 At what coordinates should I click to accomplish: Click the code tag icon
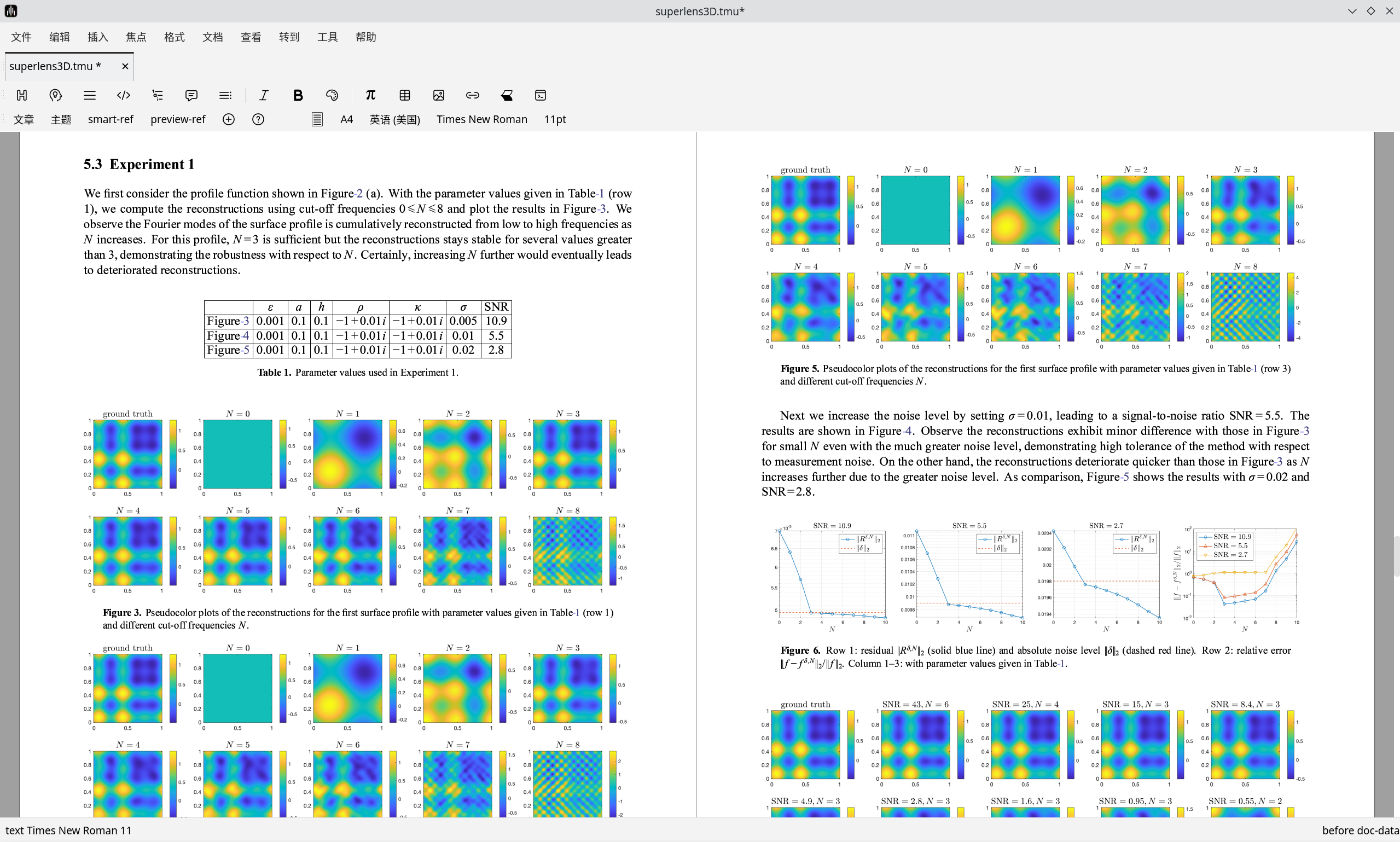click(x=123, y=95)
